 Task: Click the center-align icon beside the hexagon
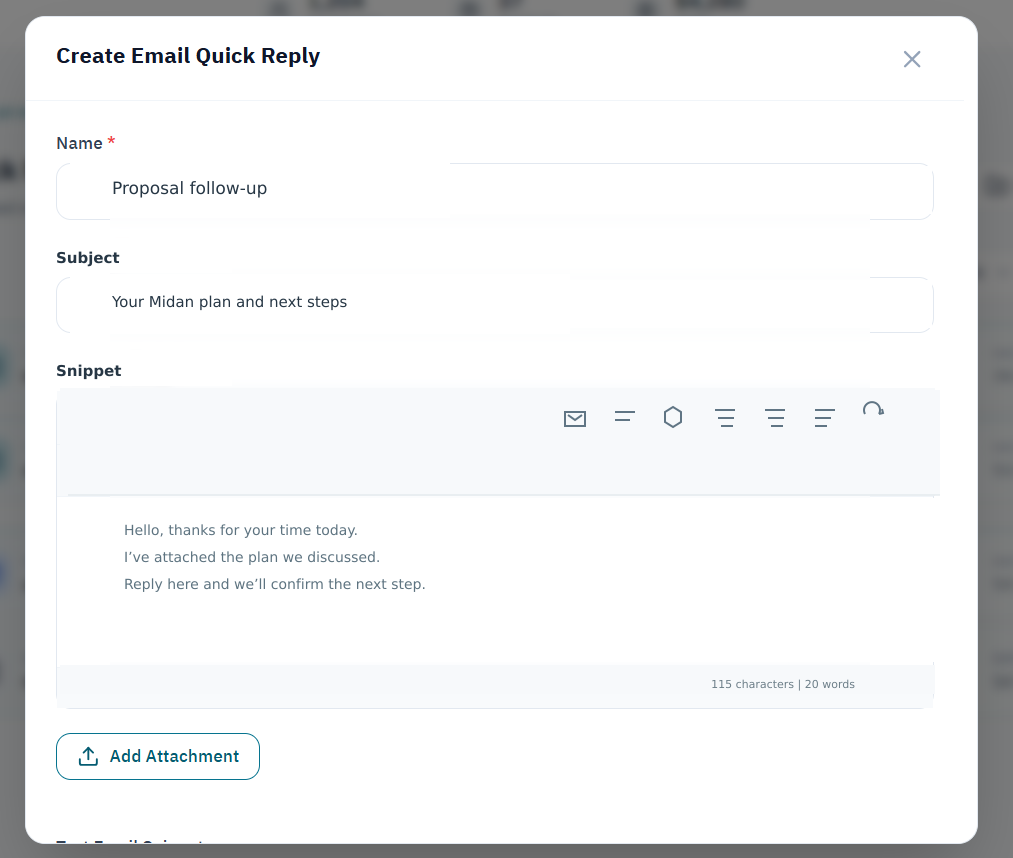pos(725,418)
